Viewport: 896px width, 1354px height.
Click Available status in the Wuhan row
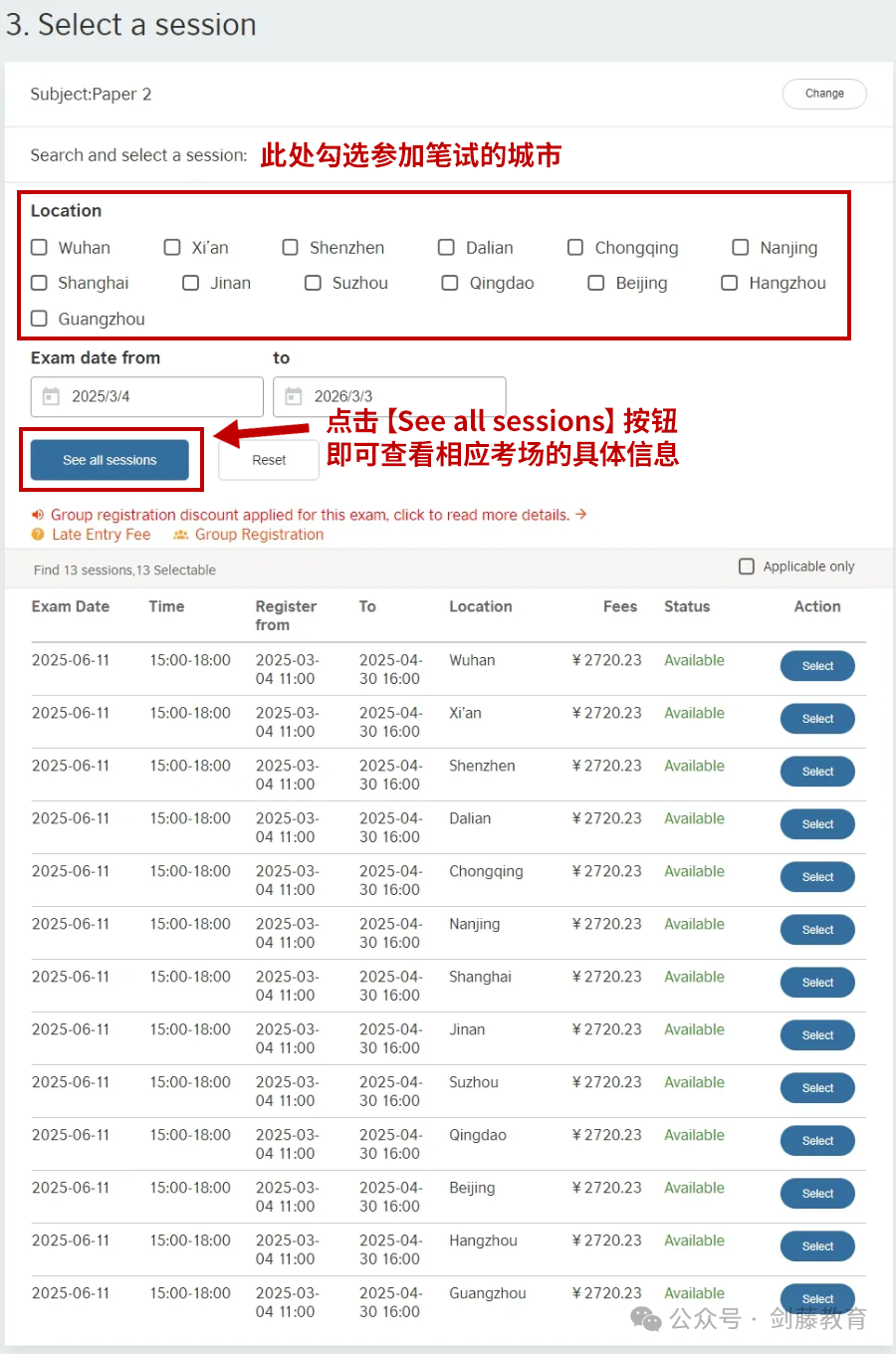[694, 660]
